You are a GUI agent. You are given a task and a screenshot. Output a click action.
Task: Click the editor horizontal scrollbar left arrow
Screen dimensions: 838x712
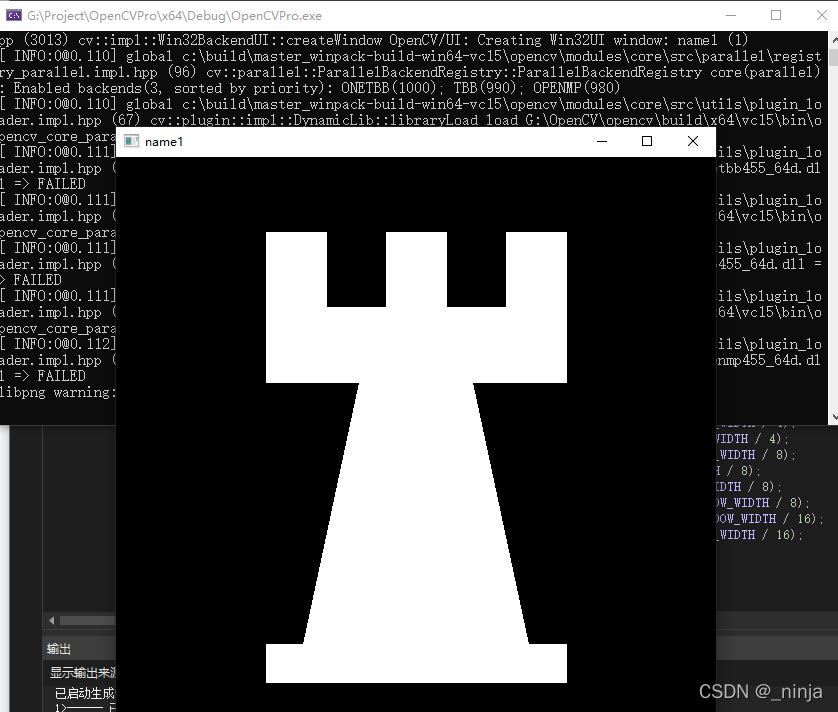(x=52, y=621)
